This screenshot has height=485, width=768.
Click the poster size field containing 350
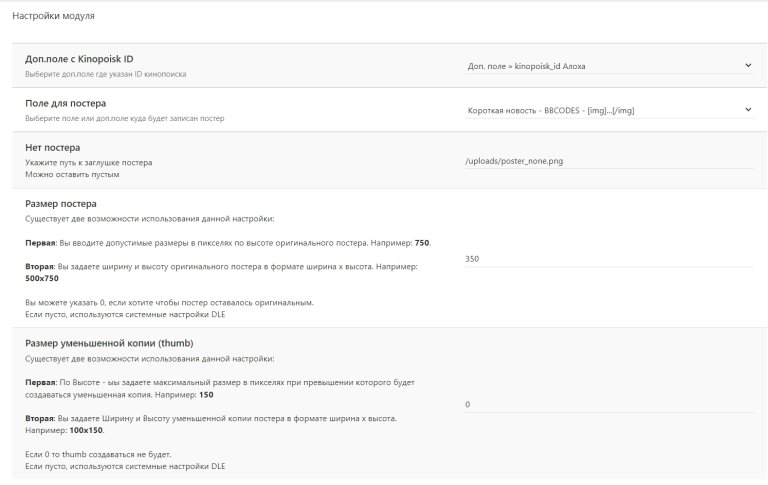[609, 259]
